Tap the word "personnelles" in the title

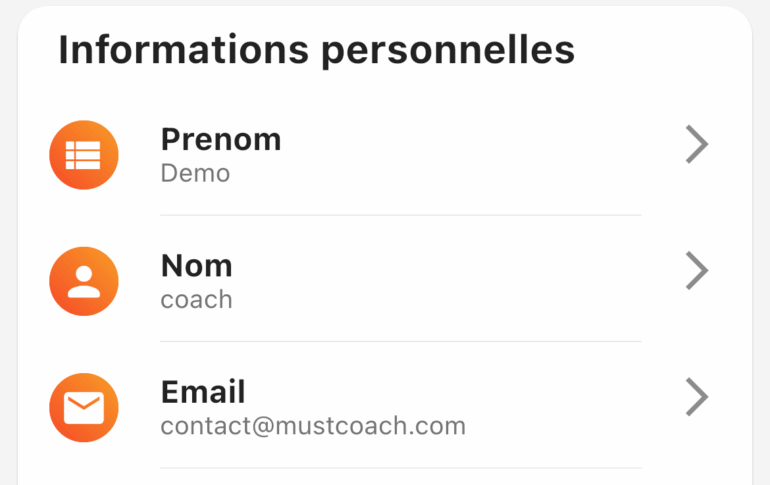[448, 51]
